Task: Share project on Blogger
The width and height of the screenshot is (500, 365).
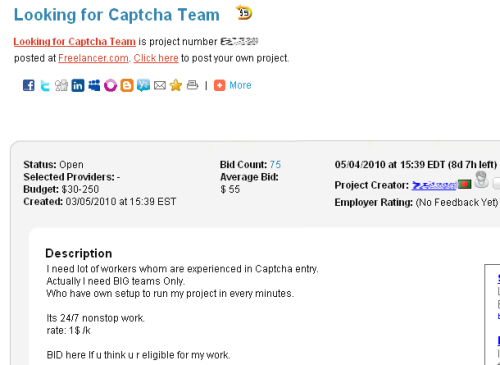Action: [127, 85]
